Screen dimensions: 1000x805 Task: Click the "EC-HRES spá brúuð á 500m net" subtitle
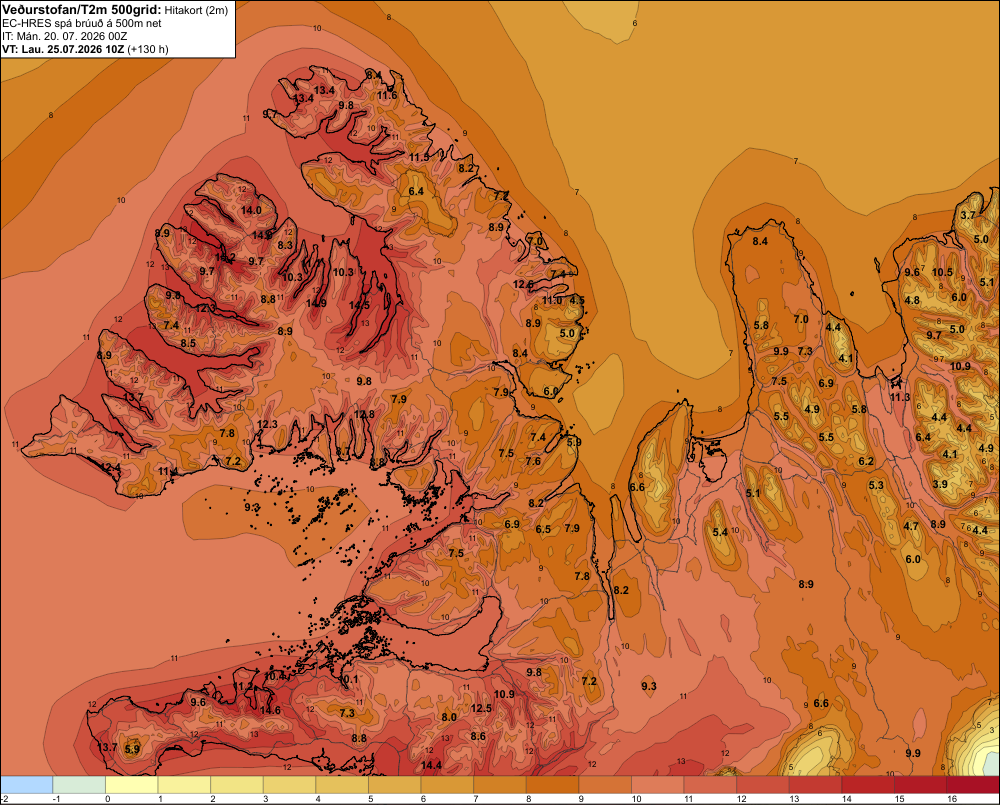(82, 24)
